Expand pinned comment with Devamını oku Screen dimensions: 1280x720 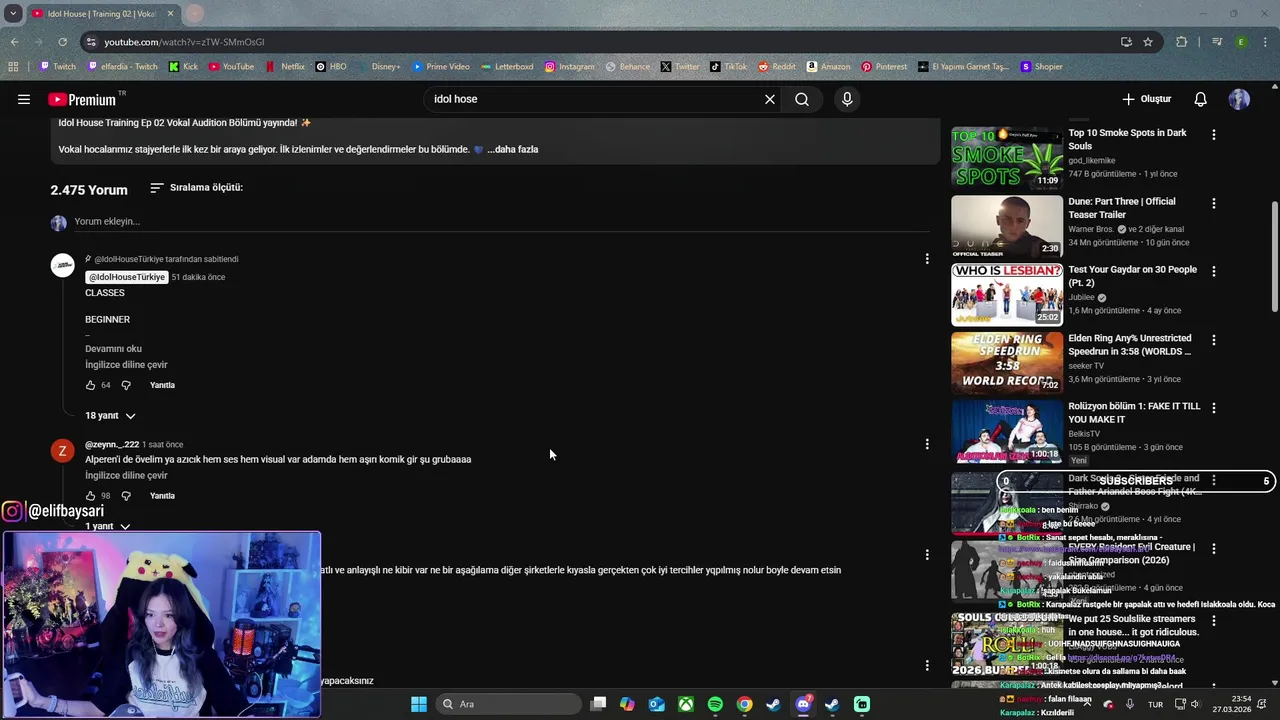113,349
